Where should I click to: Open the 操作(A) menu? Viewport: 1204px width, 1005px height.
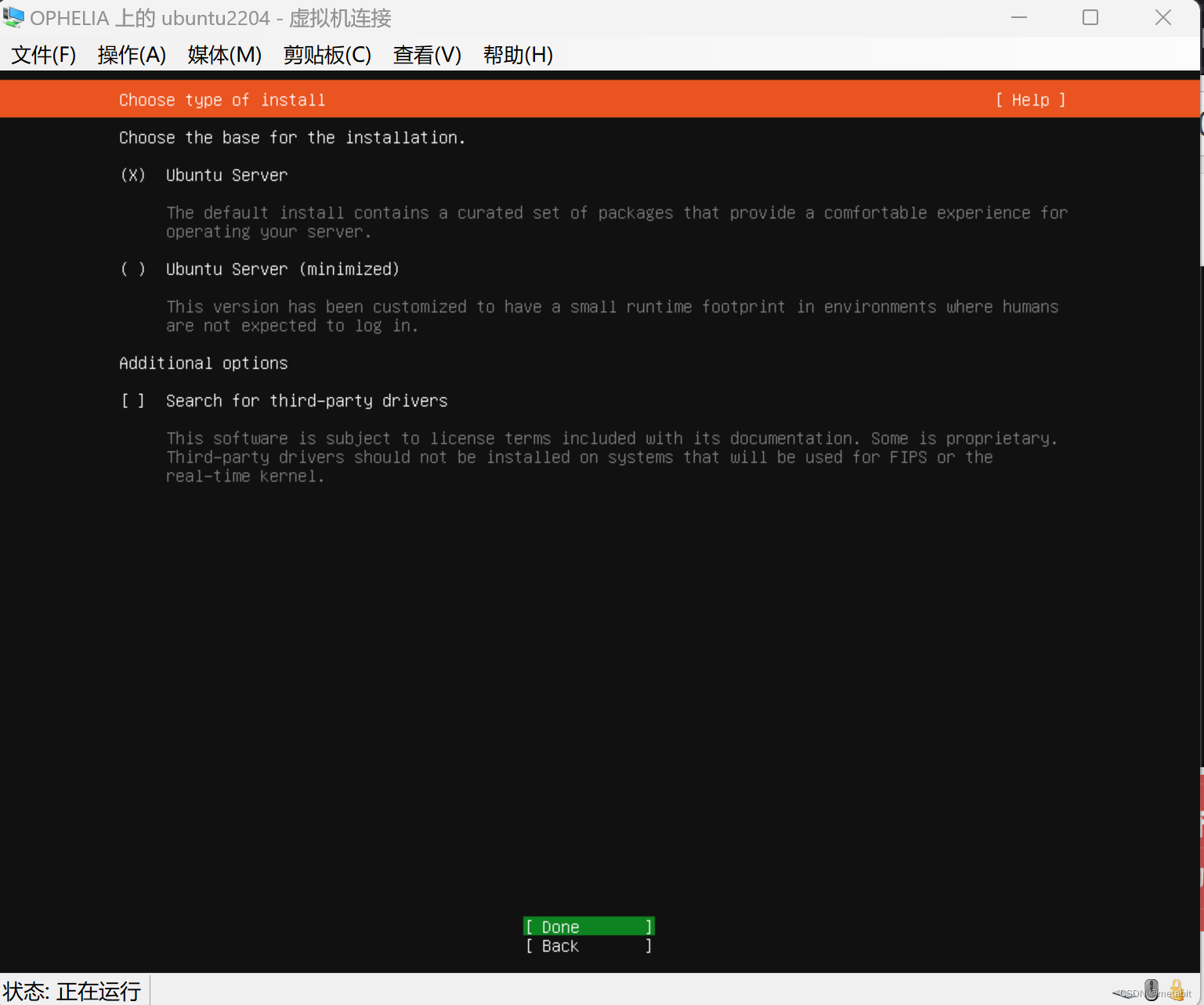132,55
